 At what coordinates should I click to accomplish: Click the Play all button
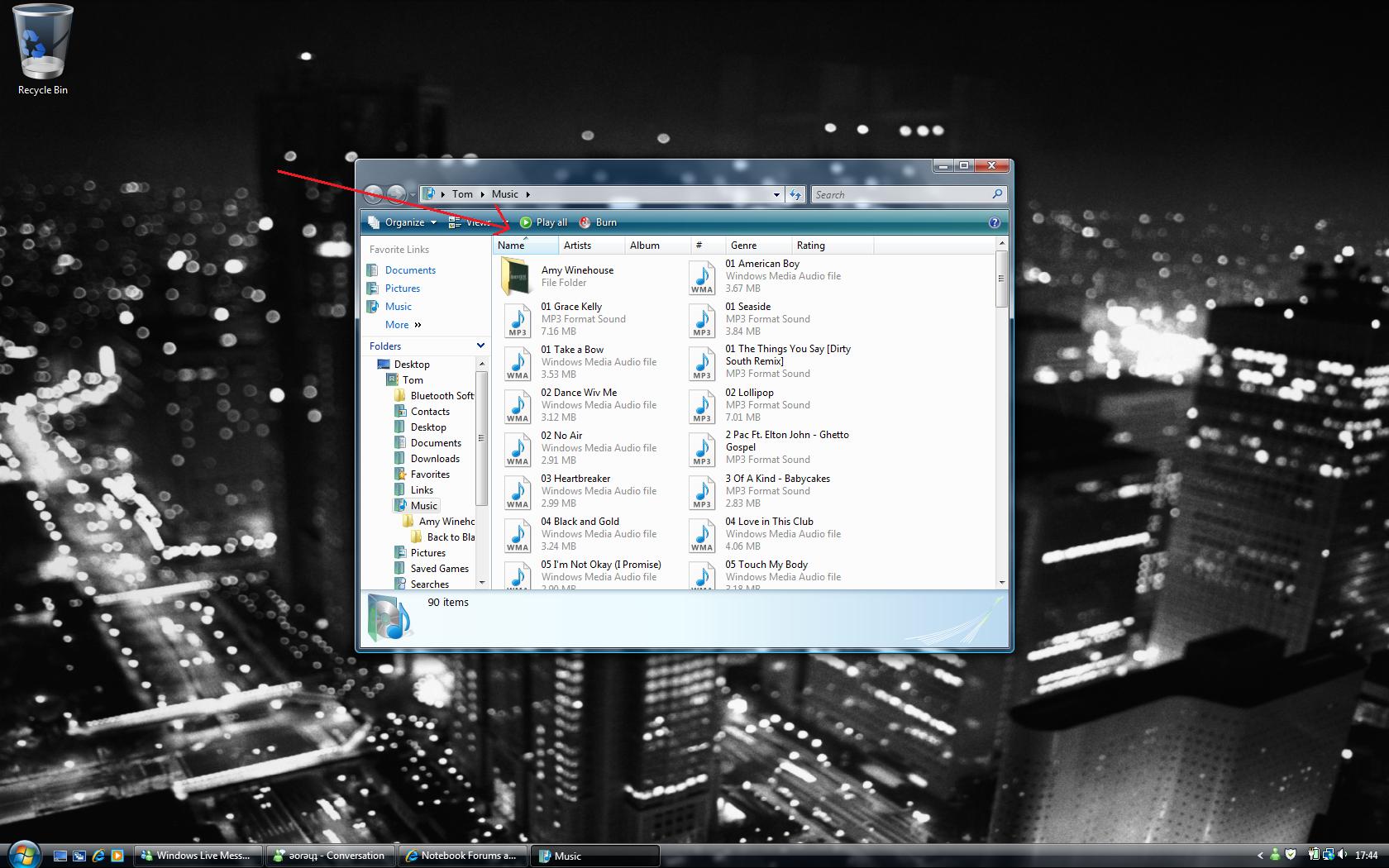coord(544,222)
